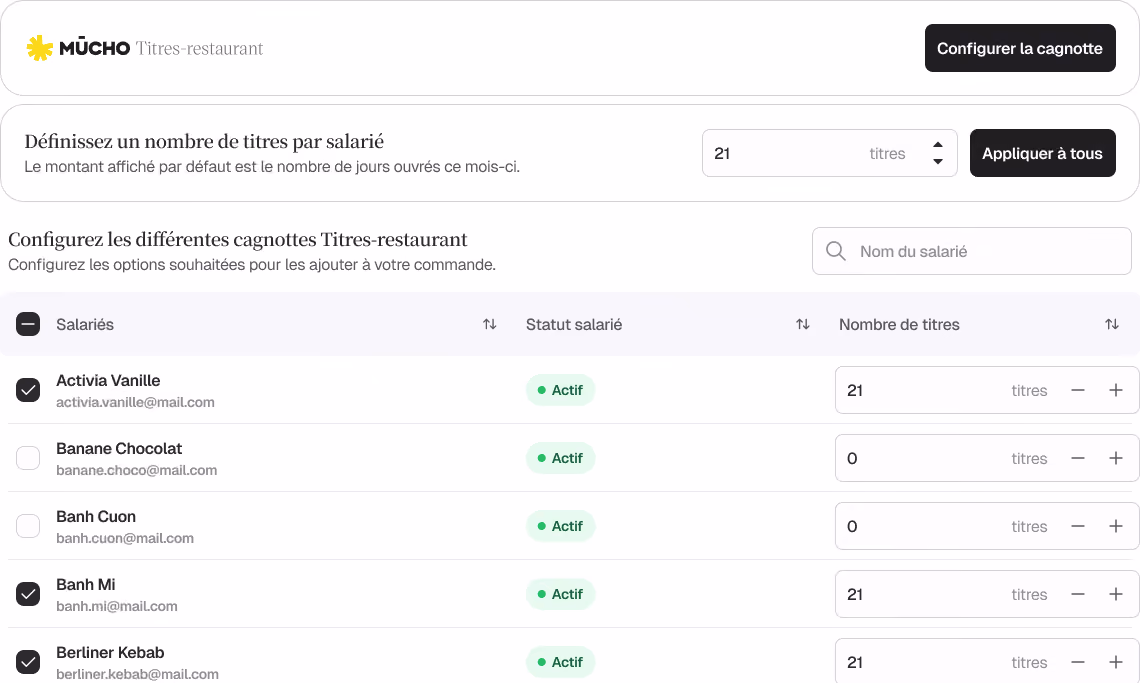Toggle the select-all Salariés checkbox
The width and height of the screenshot is (1140, 683).
click(28, 324)
